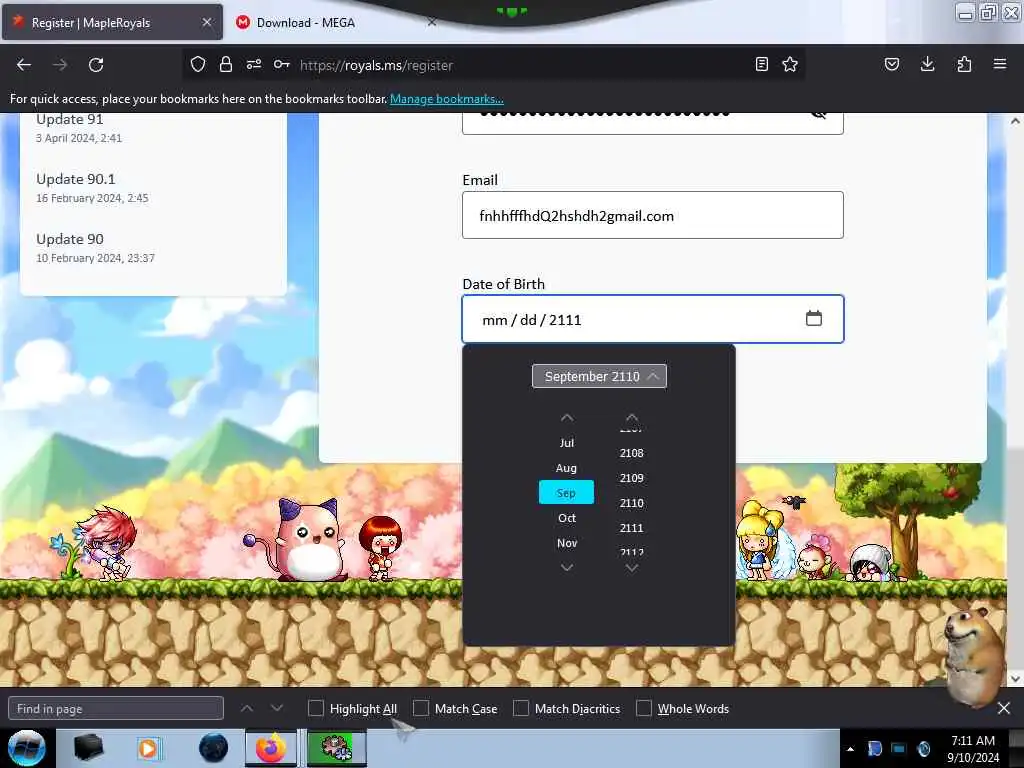Show site security padlock info
The image size is (1024, 768).
pyautogui.click(x=226, y=64)
